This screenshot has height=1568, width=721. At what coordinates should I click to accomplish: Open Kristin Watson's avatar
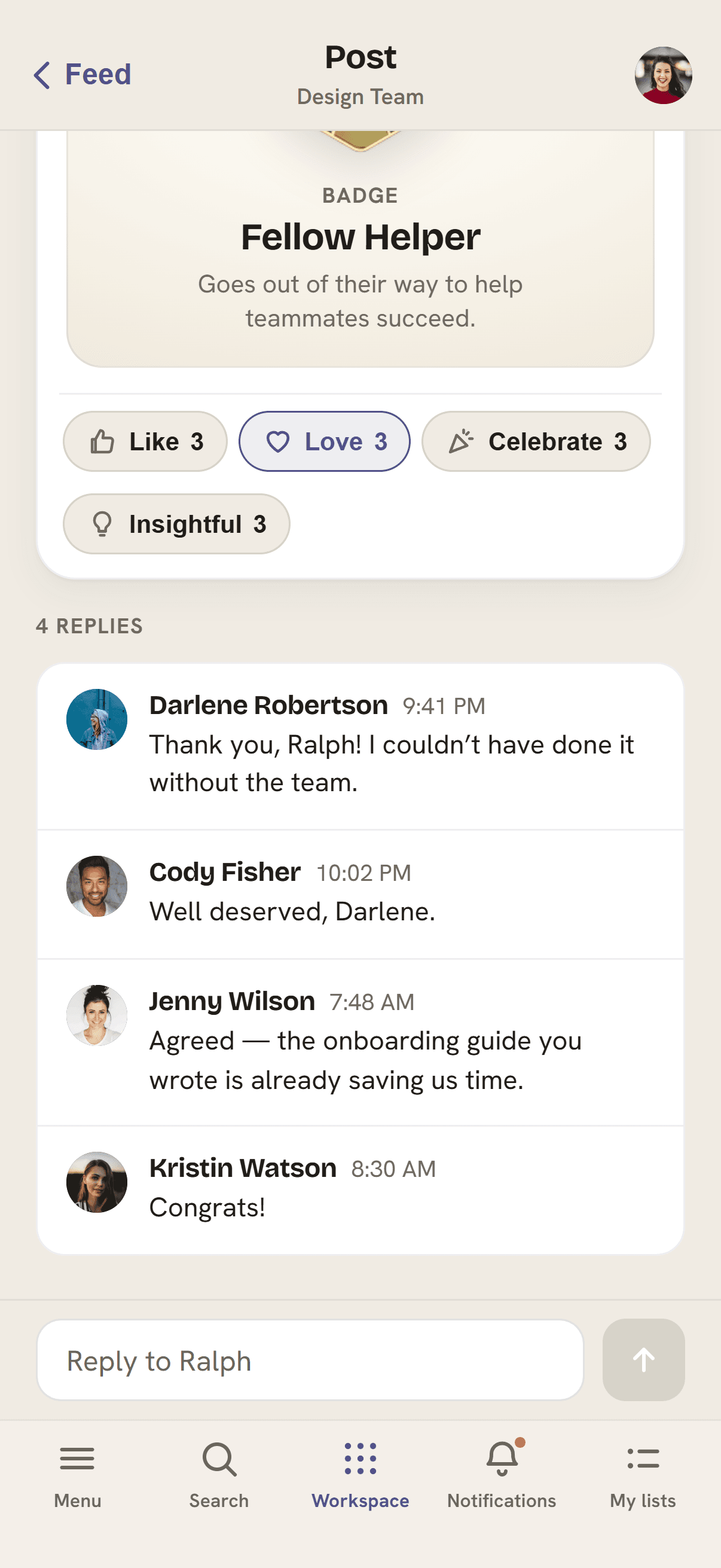point(97,1182)
